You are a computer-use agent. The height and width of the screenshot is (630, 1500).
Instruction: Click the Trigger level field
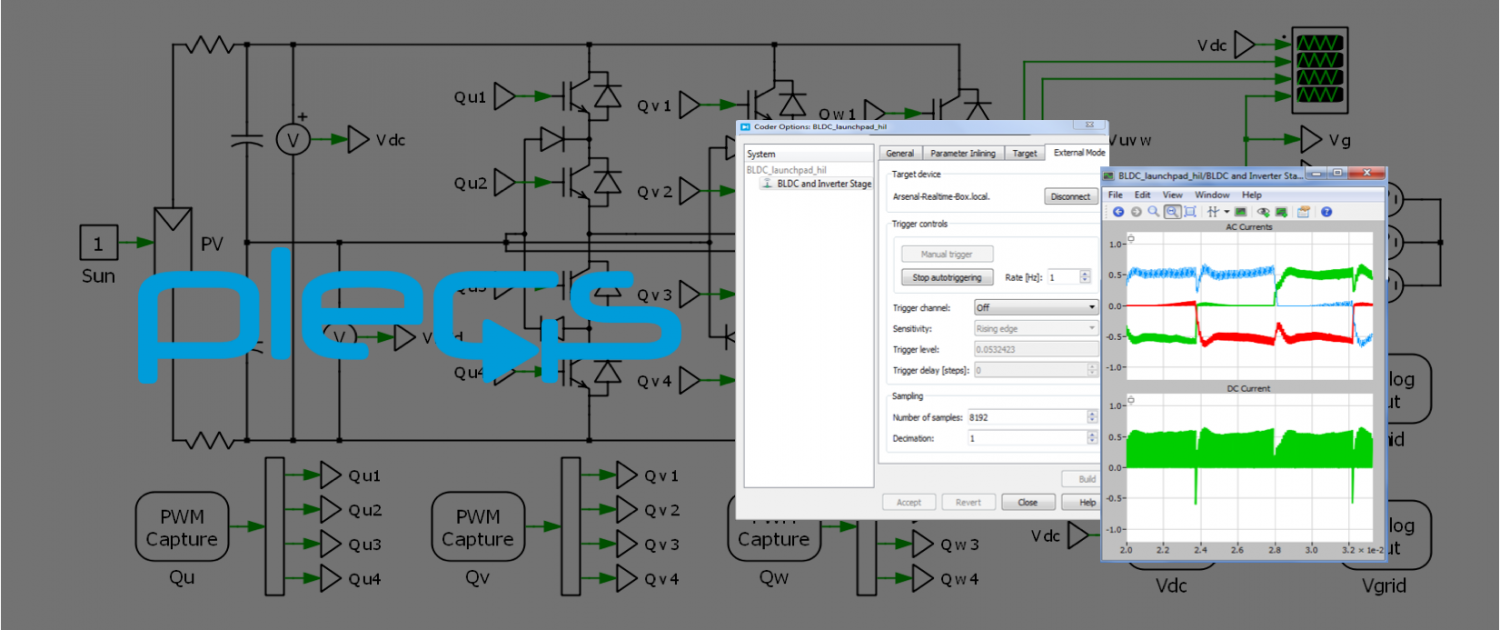[x=1035, y=349]
